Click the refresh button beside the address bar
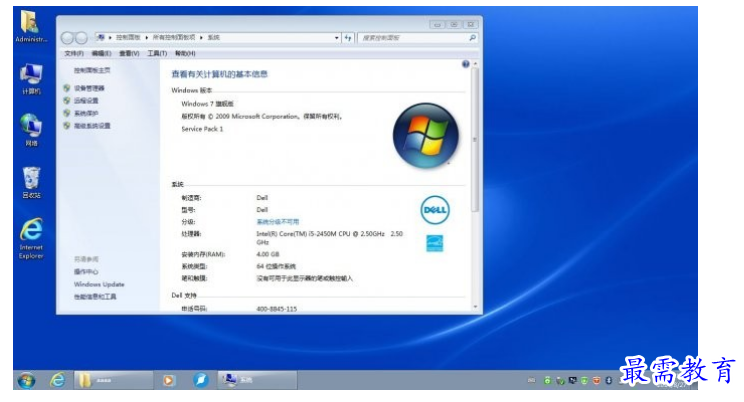The width and height of the screenshot is (744, 402). pyautogui.click(x=348, y=37)
